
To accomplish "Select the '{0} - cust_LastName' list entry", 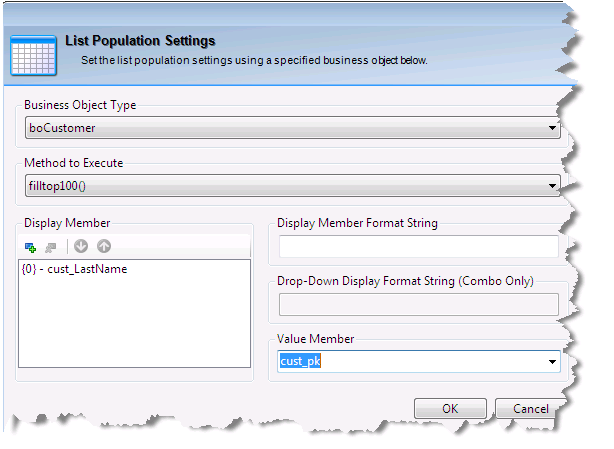I will click(x=75, y=269).
